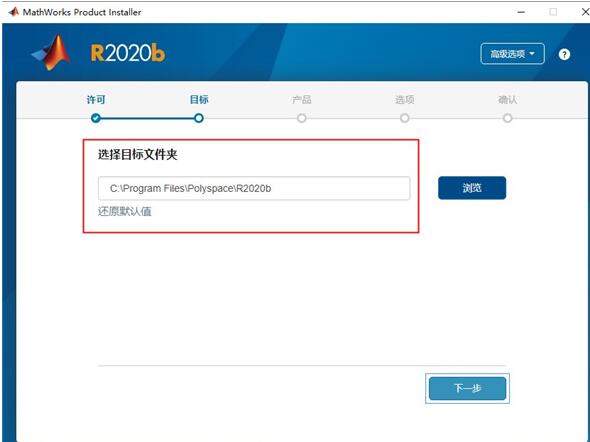Viewport: 590px width, 442px height.
Task: Select the 许可 step label
Action: pos(96,100)
